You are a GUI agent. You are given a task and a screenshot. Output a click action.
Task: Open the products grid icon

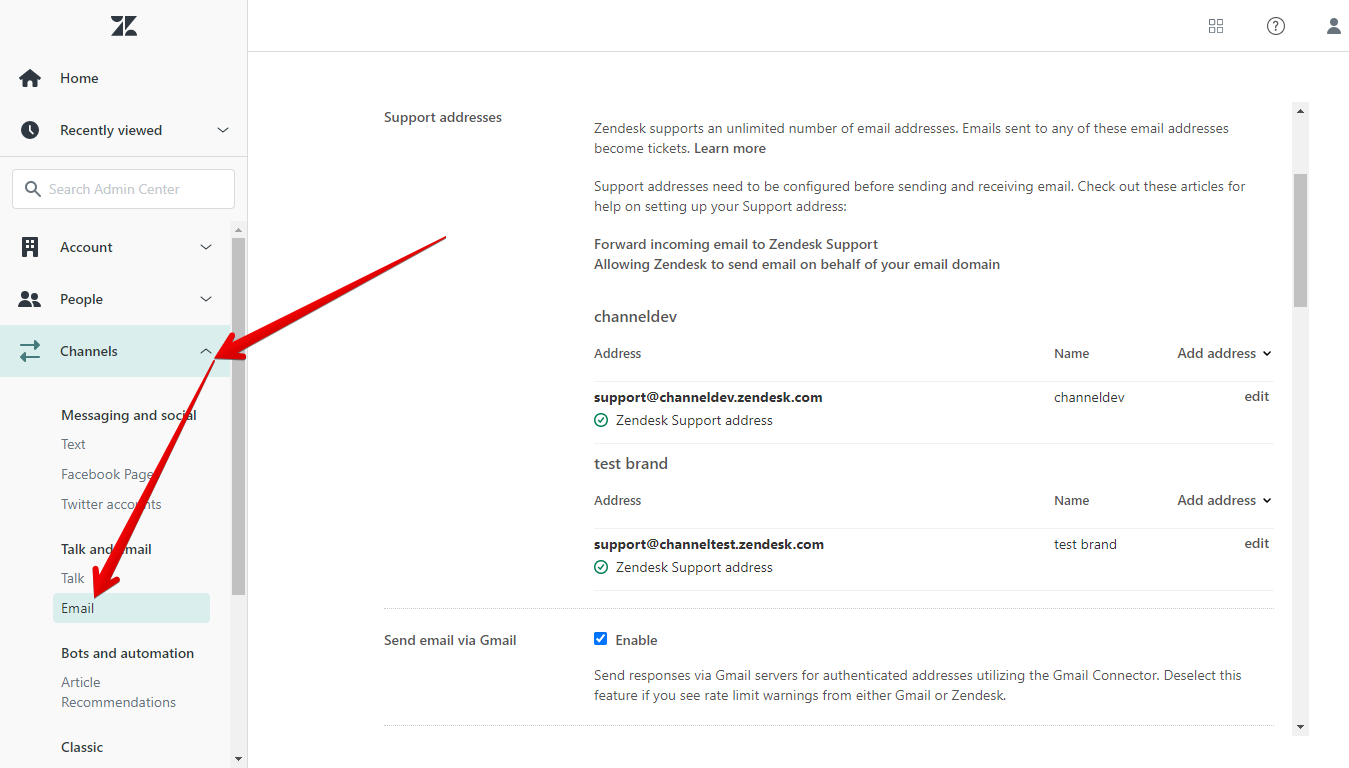(1216, 26)
